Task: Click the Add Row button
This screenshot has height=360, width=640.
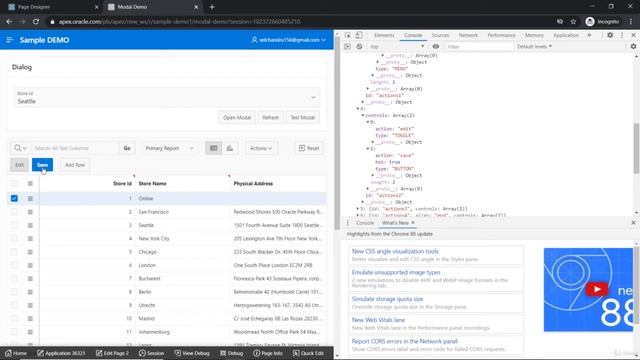Action: click(x=75, y=165)
